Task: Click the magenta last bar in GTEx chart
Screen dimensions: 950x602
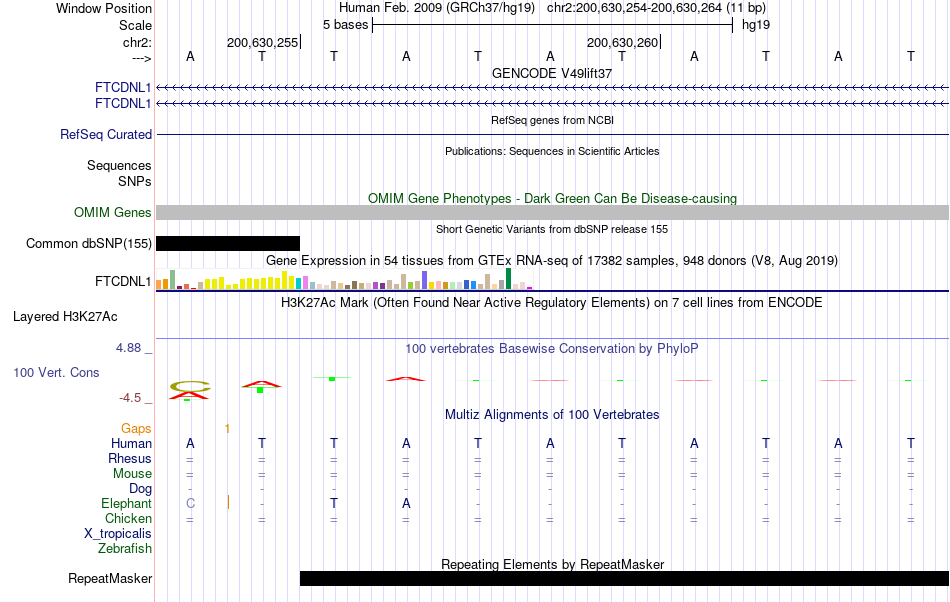Action: pyautogui.click(x=530, y=288)
